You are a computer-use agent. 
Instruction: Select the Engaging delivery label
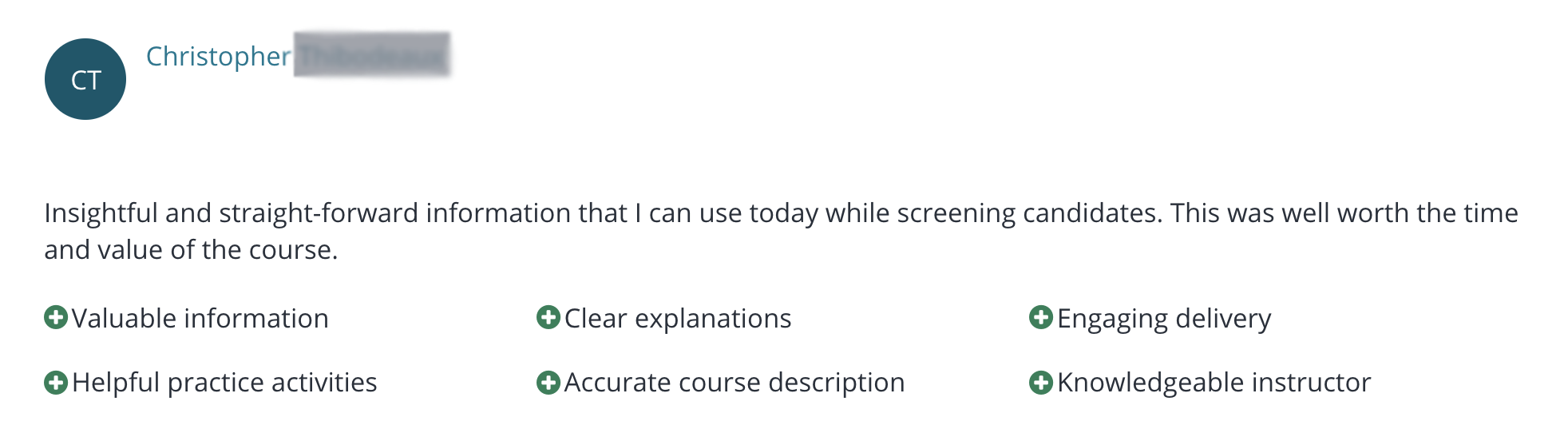1164,318
